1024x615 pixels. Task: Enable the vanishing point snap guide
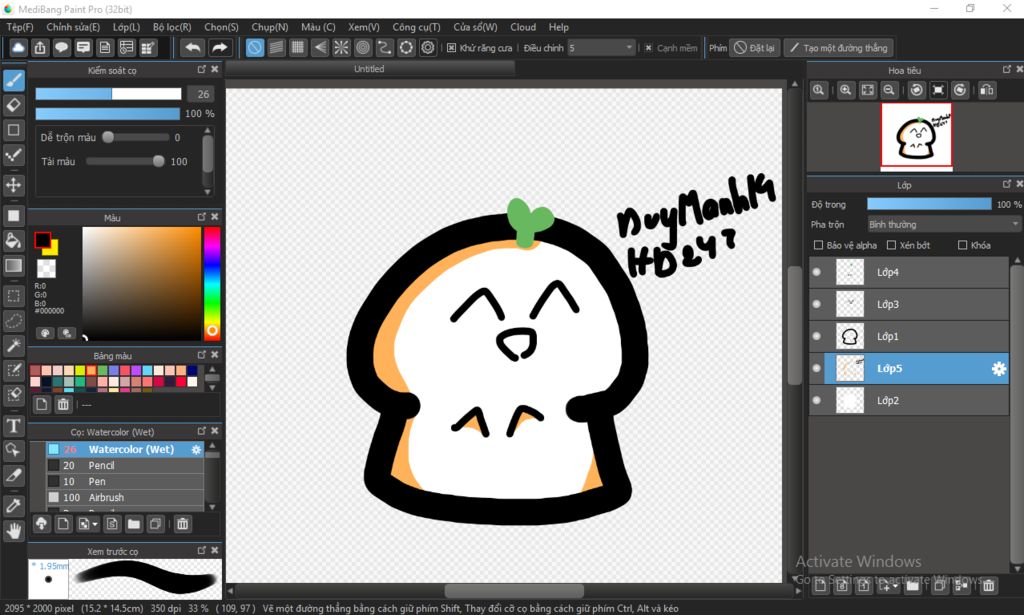[x=320, y=48]
